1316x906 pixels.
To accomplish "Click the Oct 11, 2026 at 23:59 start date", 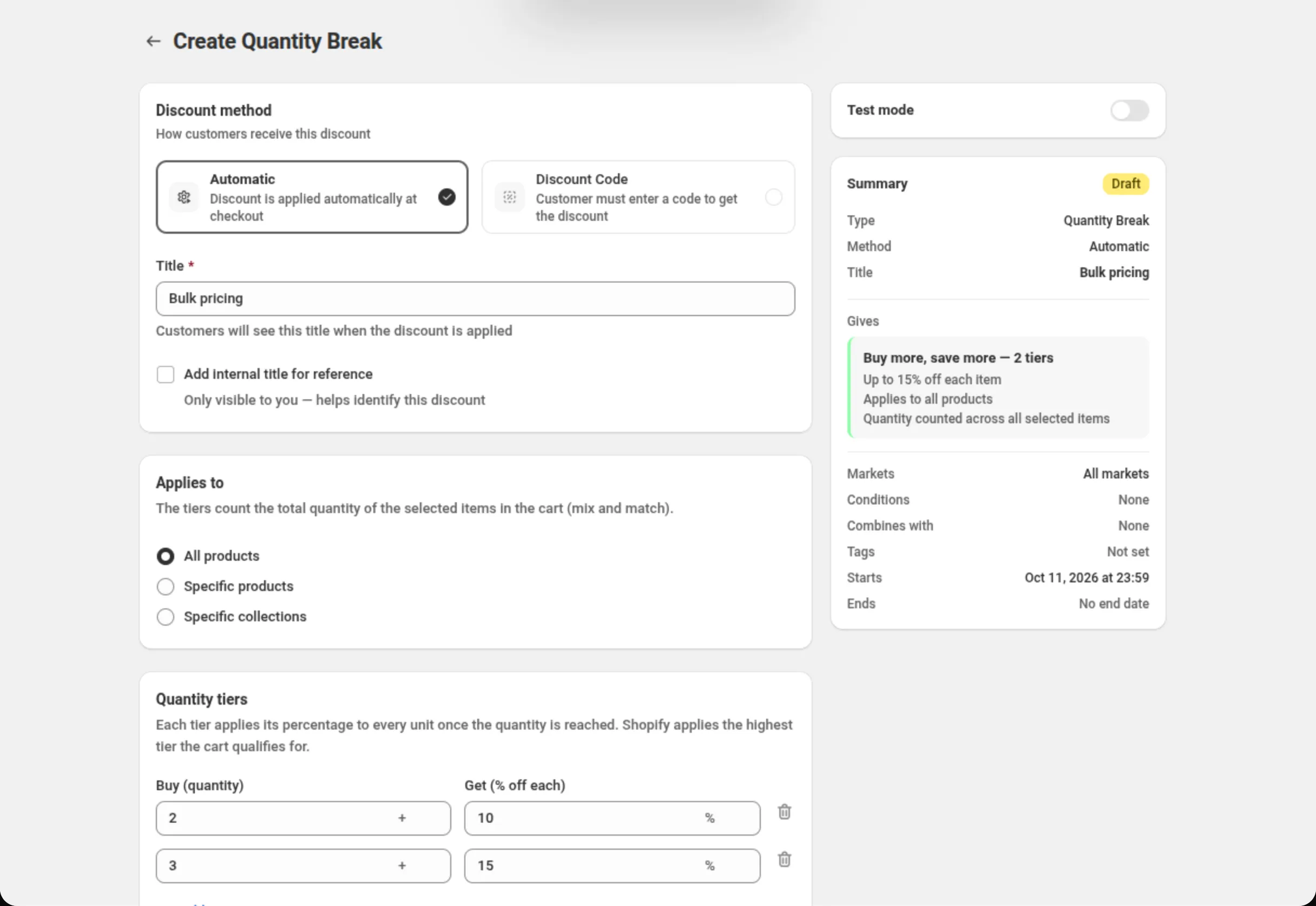I will (x=1087, y=578).
